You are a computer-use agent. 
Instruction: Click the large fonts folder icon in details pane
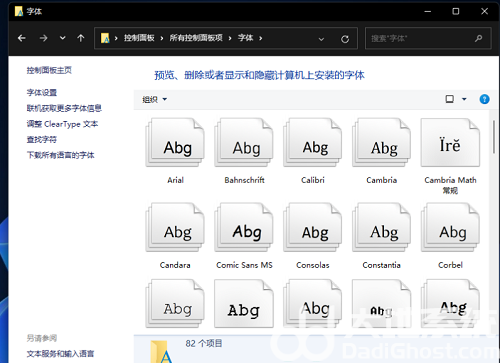tap(161, 352)
